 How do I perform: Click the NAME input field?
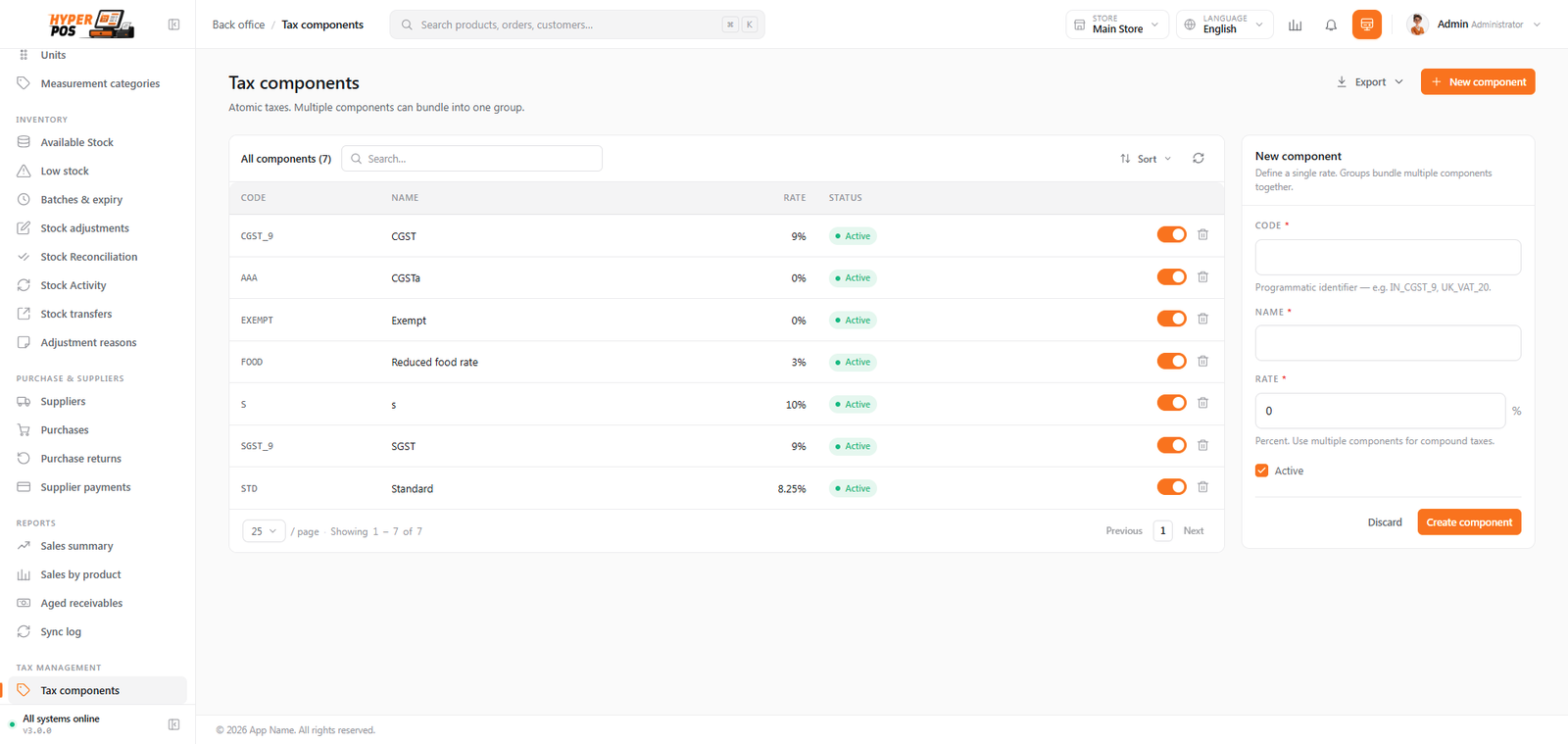[x=1388, y=343]
